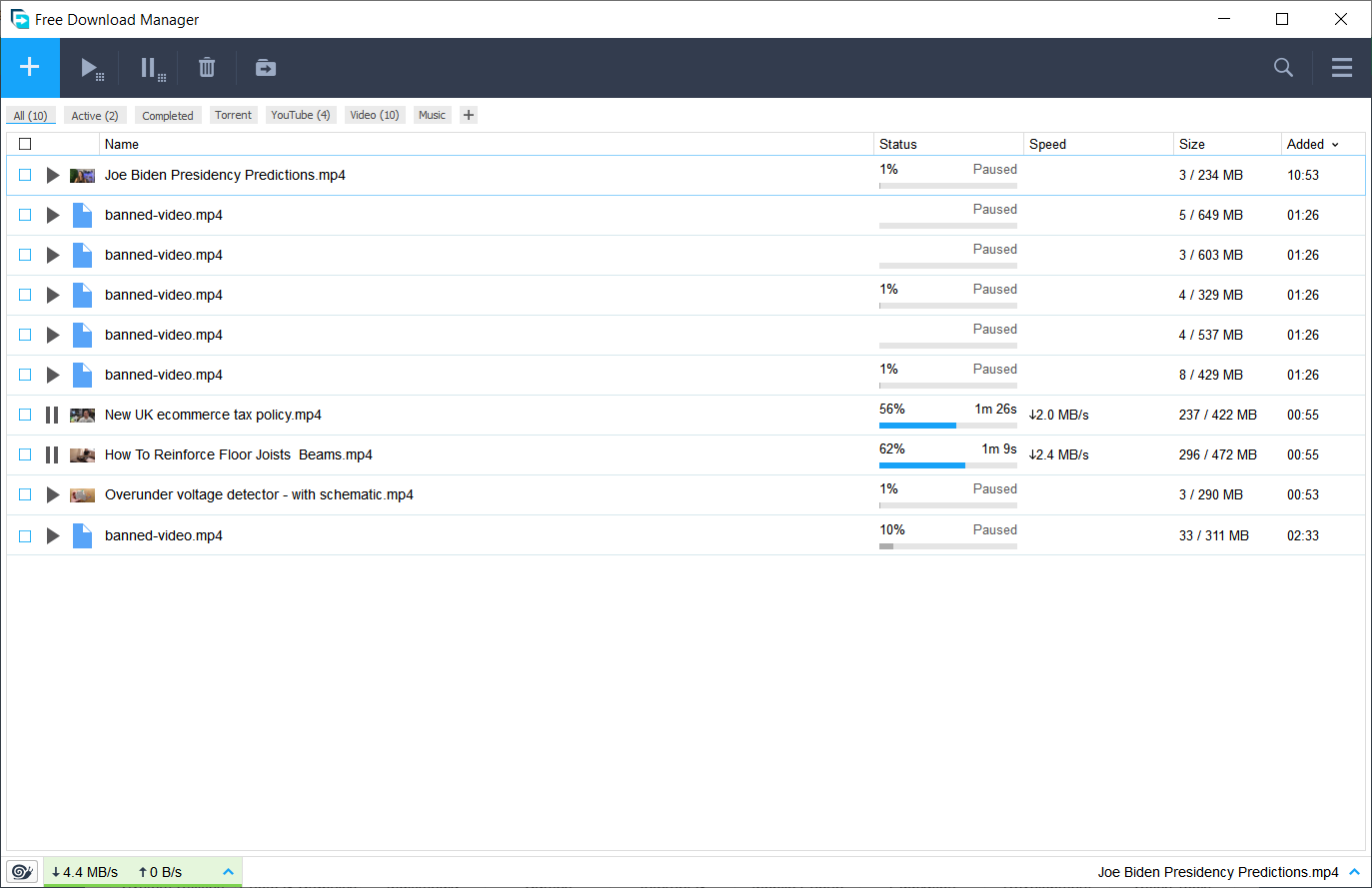
Task: Resume the banned-video.mp4 download of 429 MB
Action: (53, 375)
